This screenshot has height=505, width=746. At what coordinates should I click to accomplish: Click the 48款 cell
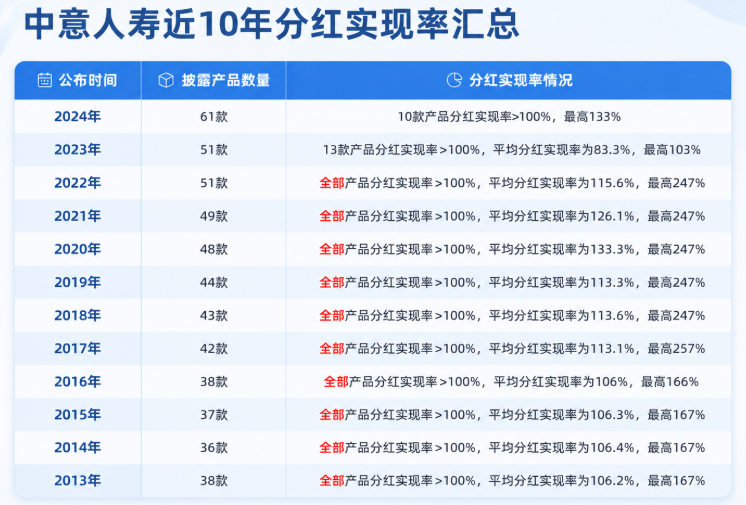(x=214, y=249)
